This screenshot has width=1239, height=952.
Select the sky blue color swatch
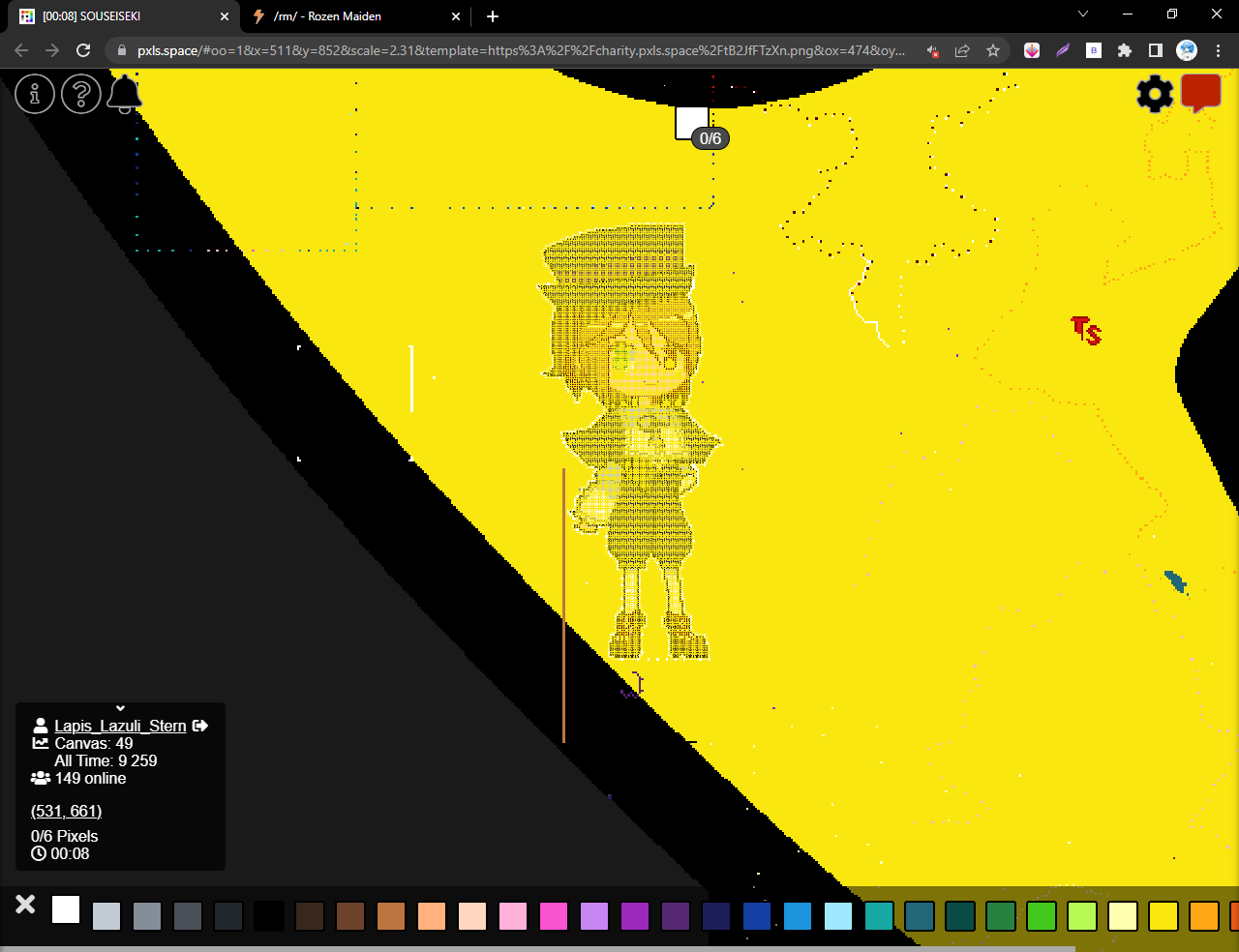pyautogui.click(x=798, y=916)
